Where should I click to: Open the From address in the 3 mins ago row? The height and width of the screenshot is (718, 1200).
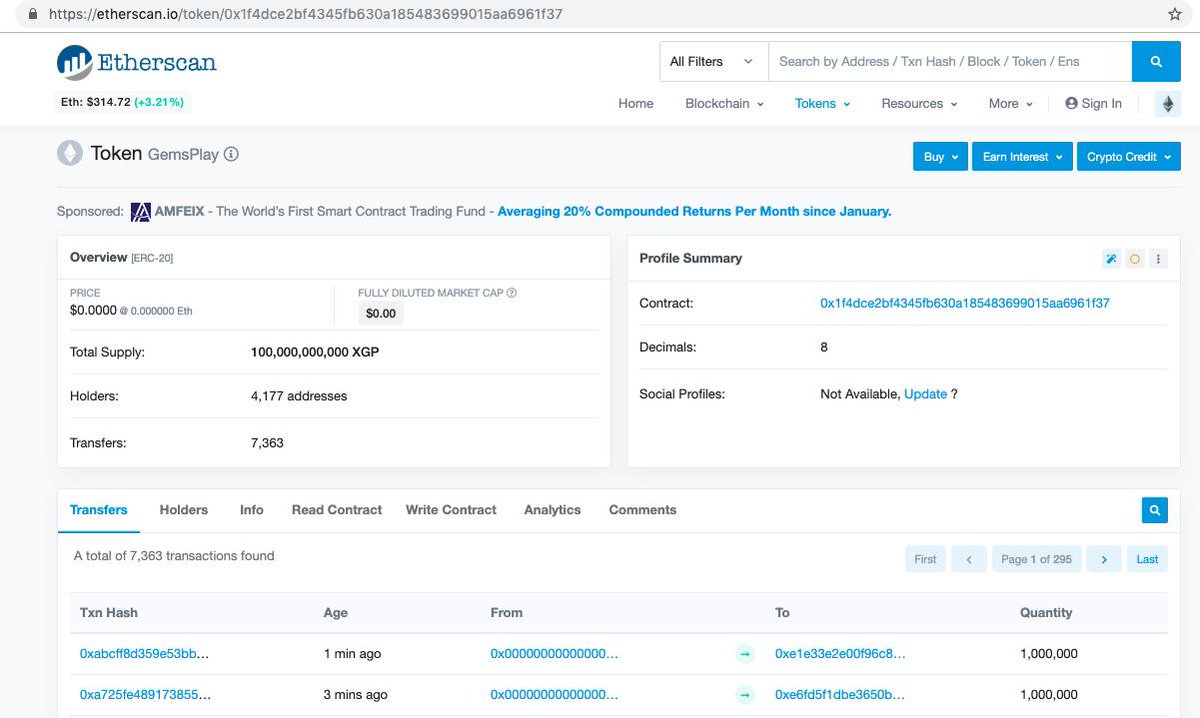coord(554,695)
